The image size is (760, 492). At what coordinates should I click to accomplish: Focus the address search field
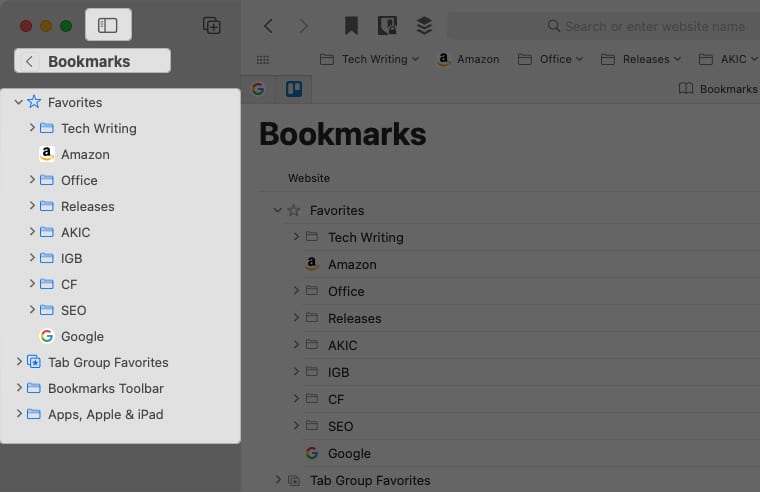(x=603, y=26)
